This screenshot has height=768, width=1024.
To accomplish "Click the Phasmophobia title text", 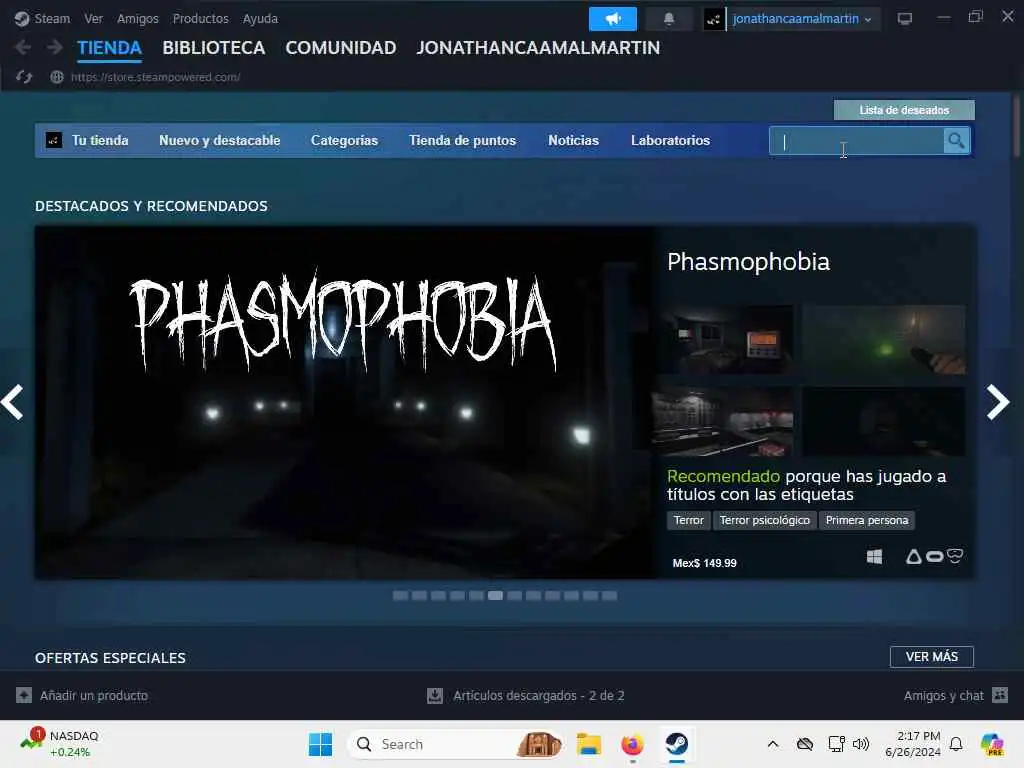I will (x=748, y=262).
